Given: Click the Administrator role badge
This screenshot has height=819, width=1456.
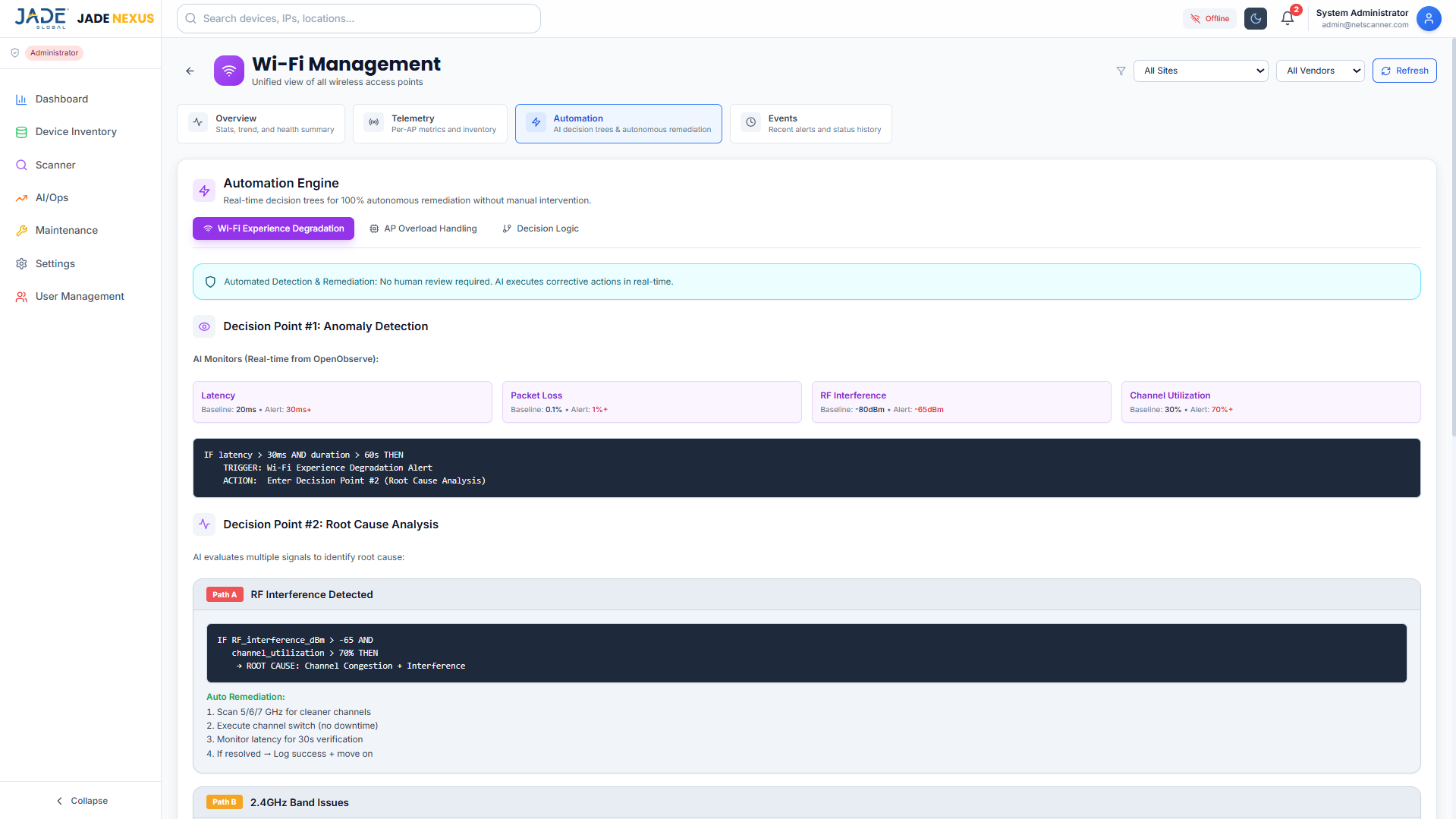Looking at the screenshot, I should pyautogui.click(x=54, y=53).
